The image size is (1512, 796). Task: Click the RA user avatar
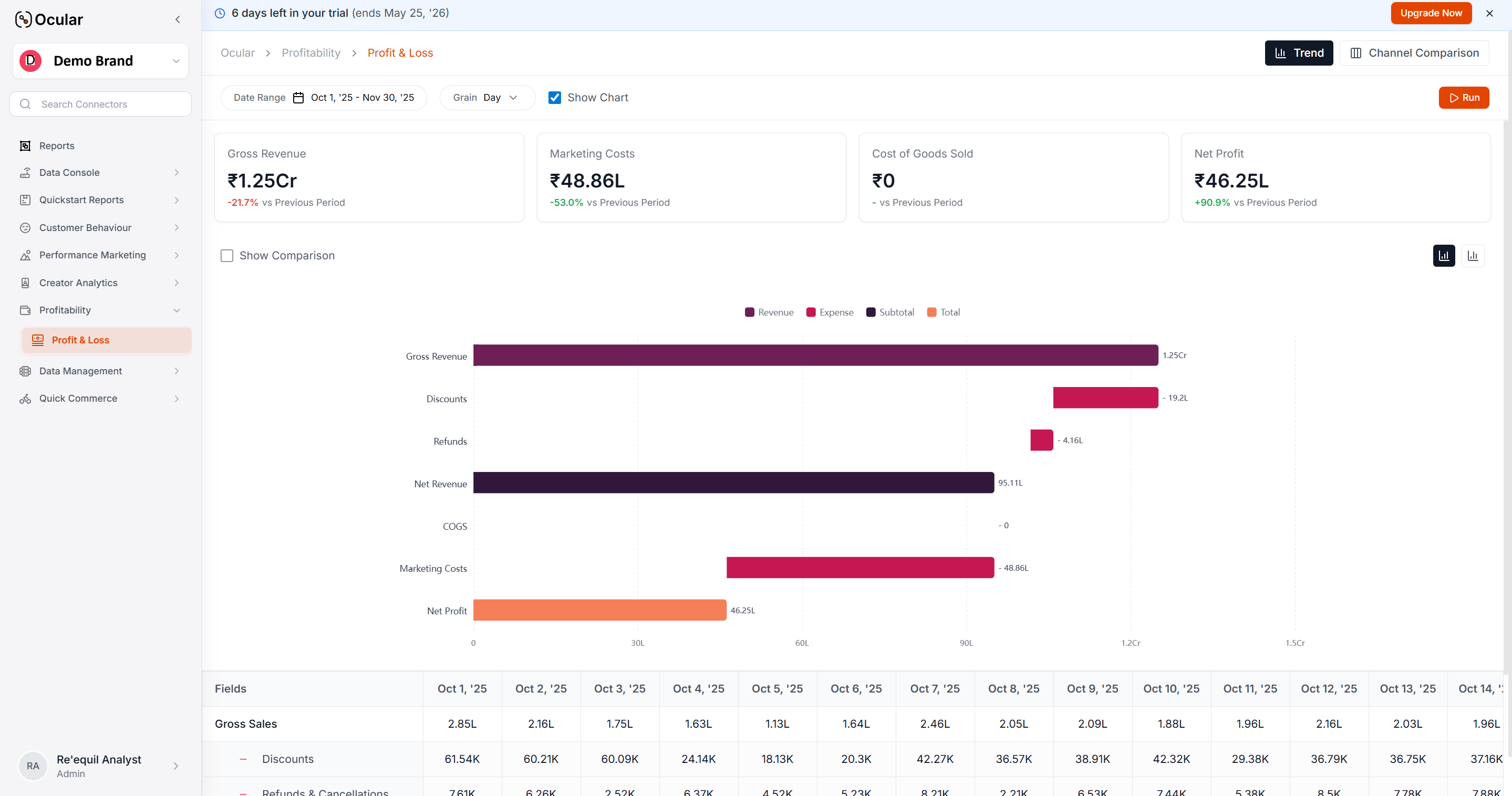click(33, 766)
